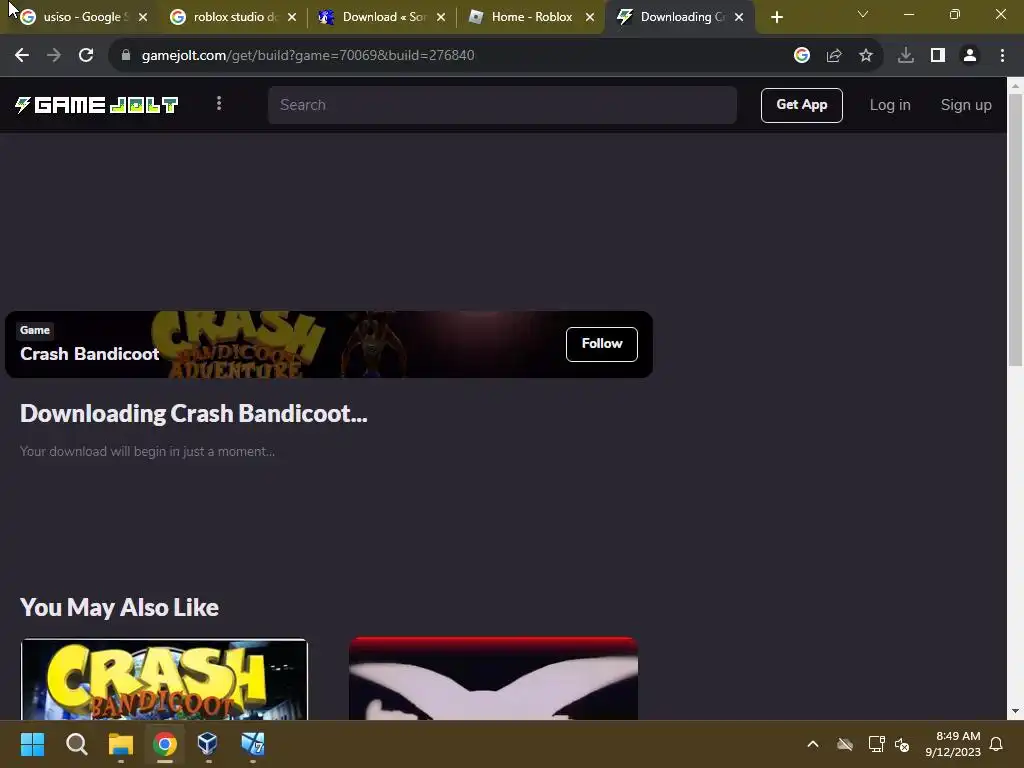Screen dimensions: 1024x768
Task: Click the page vertical scrollbar
Action: coord(1015,229)
